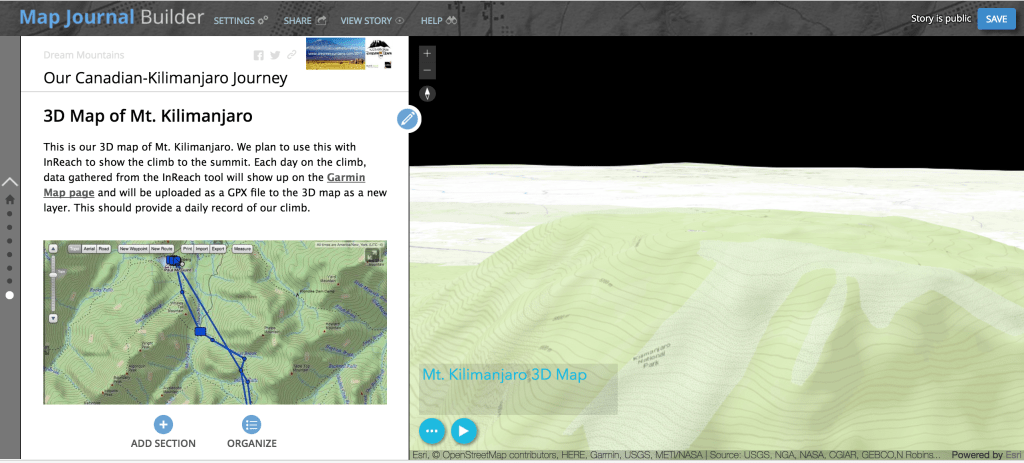Click the link icon in header

[291, 55]
